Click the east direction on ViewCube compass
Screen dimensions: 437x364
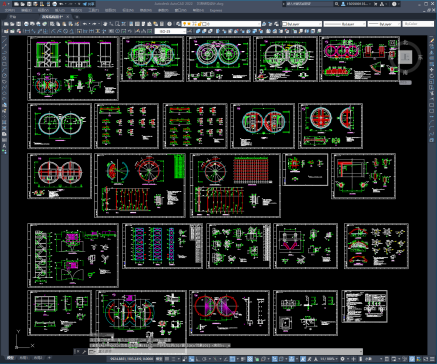point(421,57)
